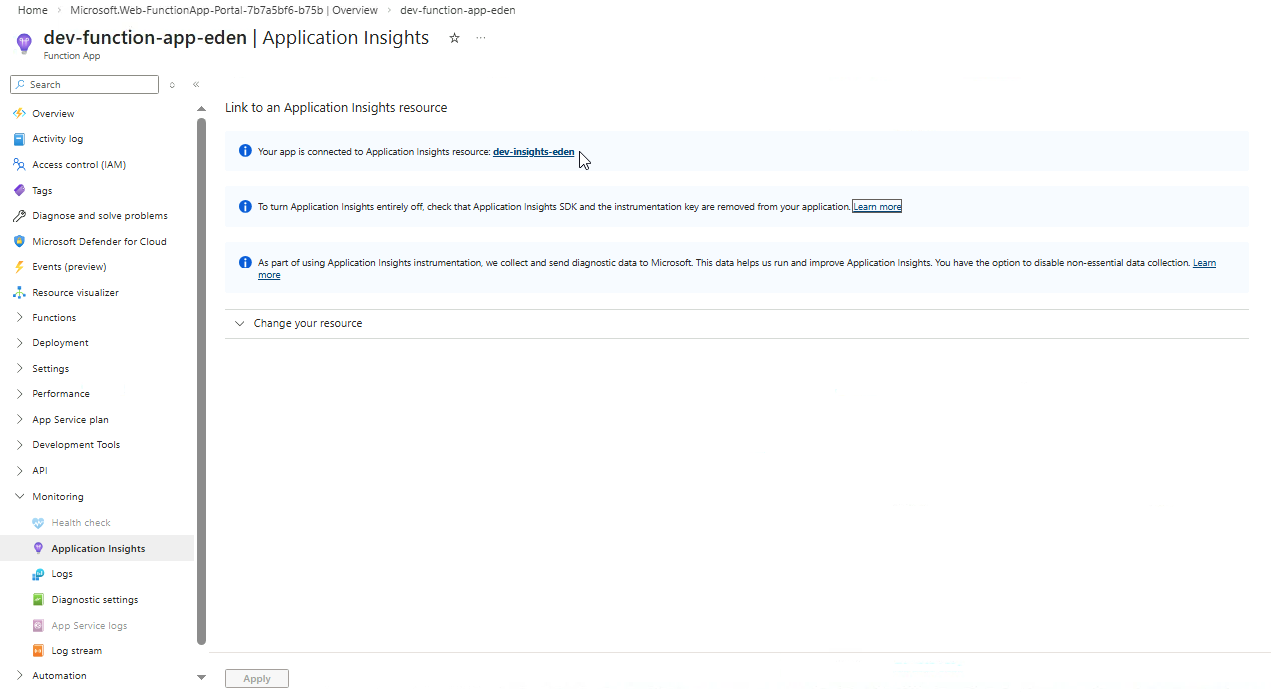Screen dimensions: 1271x693
Task: Click Home in the breadcrumb
Action: 33,10
